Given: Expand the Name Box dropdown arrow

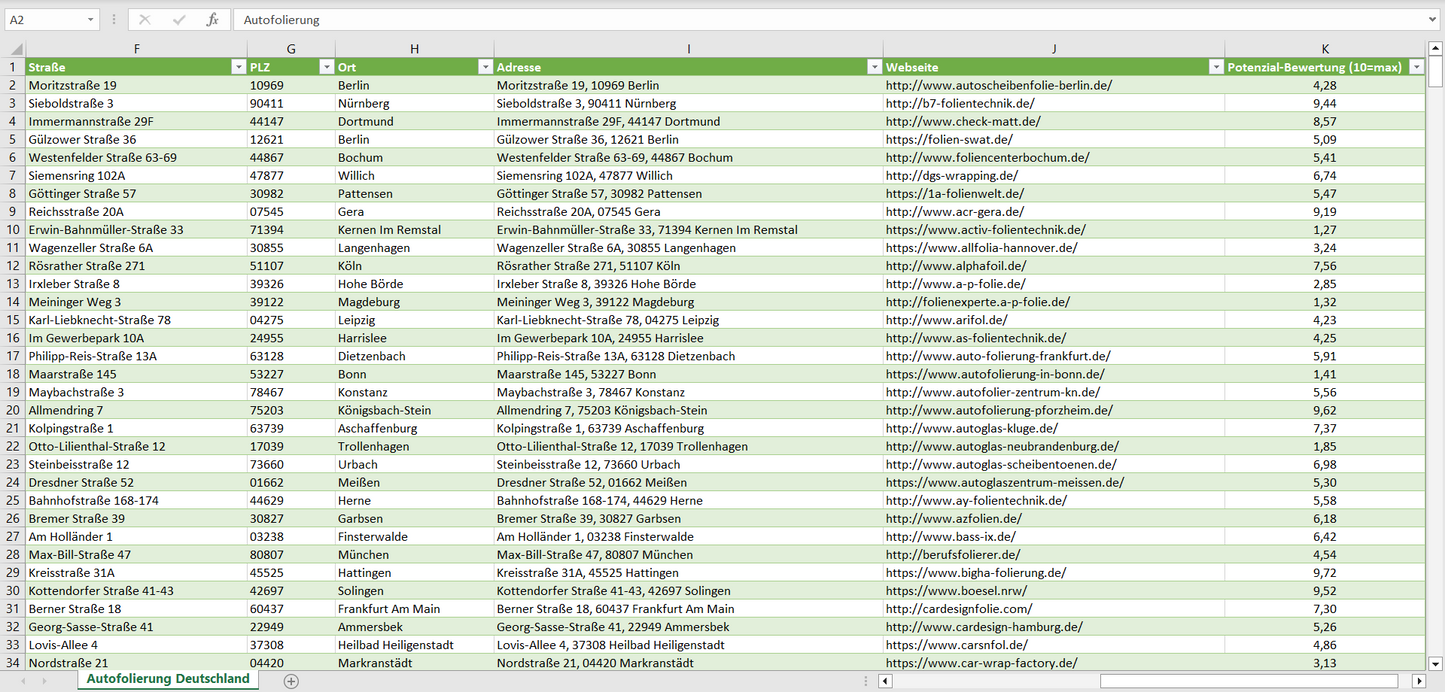Looking at the screenshot, I should 90,20.
